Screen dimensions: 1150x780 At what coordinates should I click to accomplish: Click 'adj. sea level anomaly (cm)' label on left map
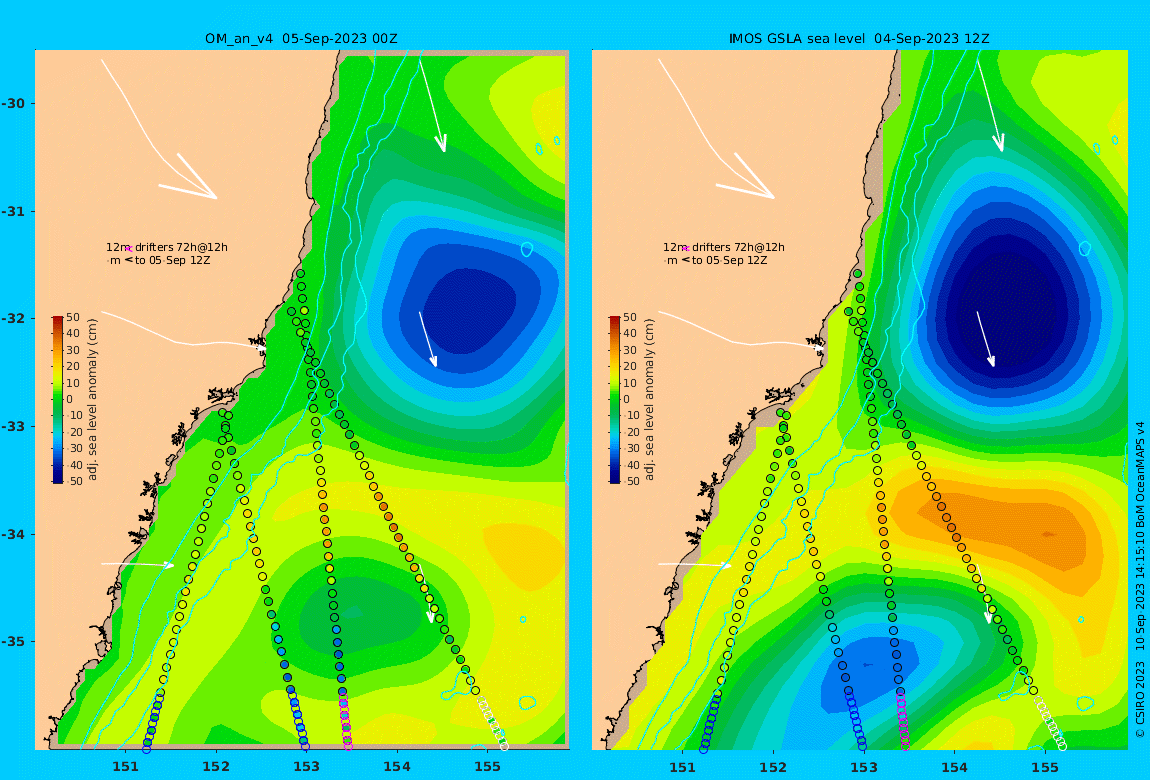pyautogui.click(x=92, y=400)
